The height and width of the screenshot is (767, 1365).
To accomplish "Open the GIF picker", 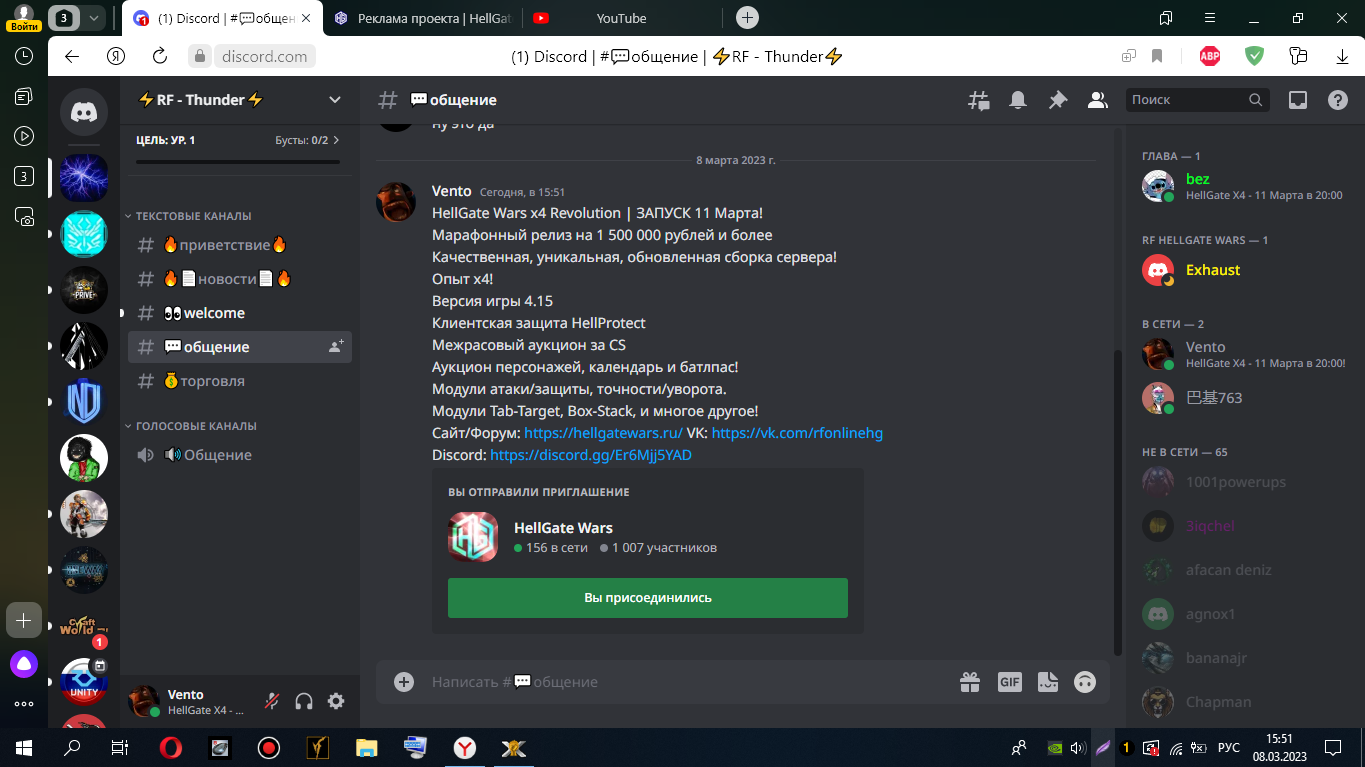I will [1010, 682].
